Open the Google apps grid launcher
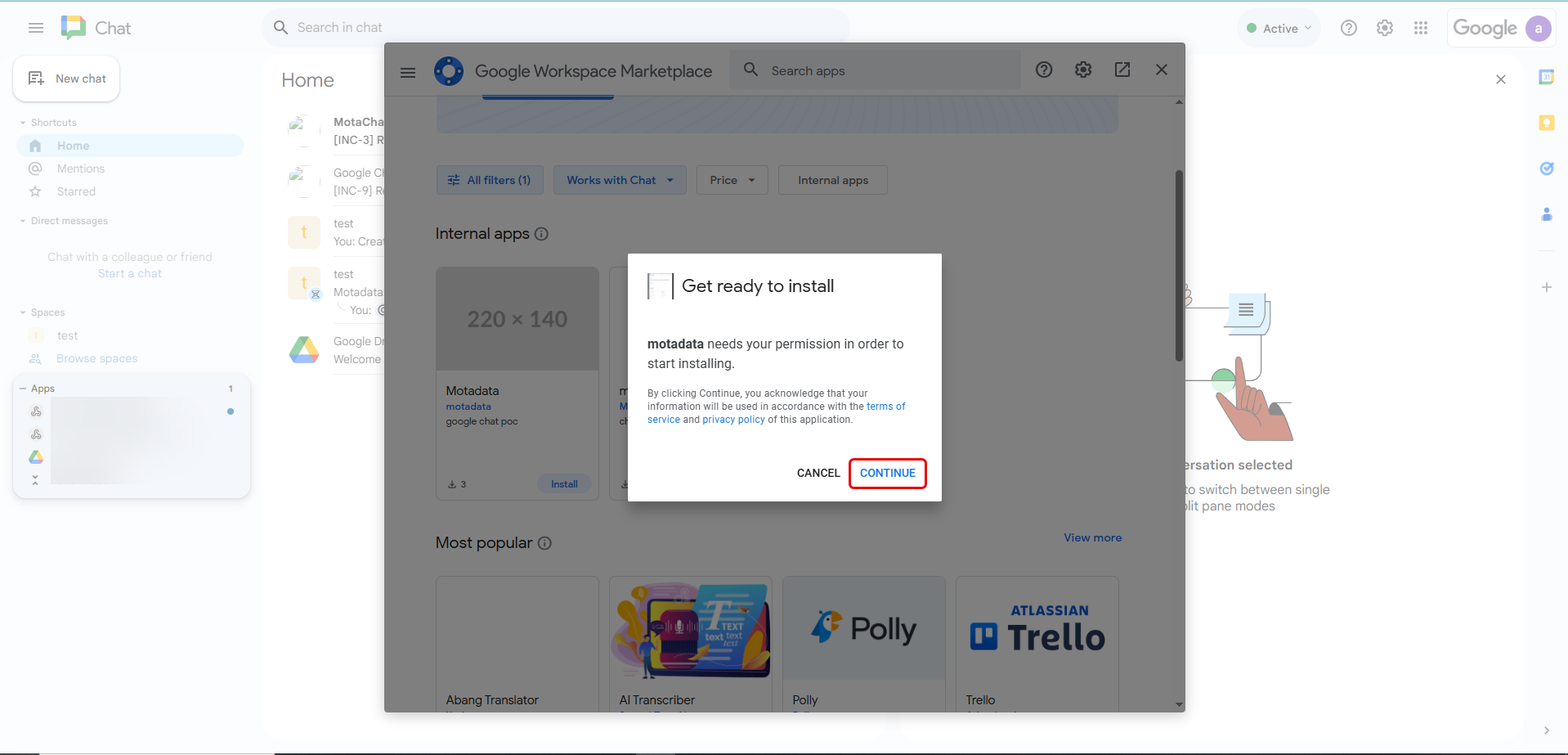This screenshot has width=1568, height=755. (x=1421, y=27)
